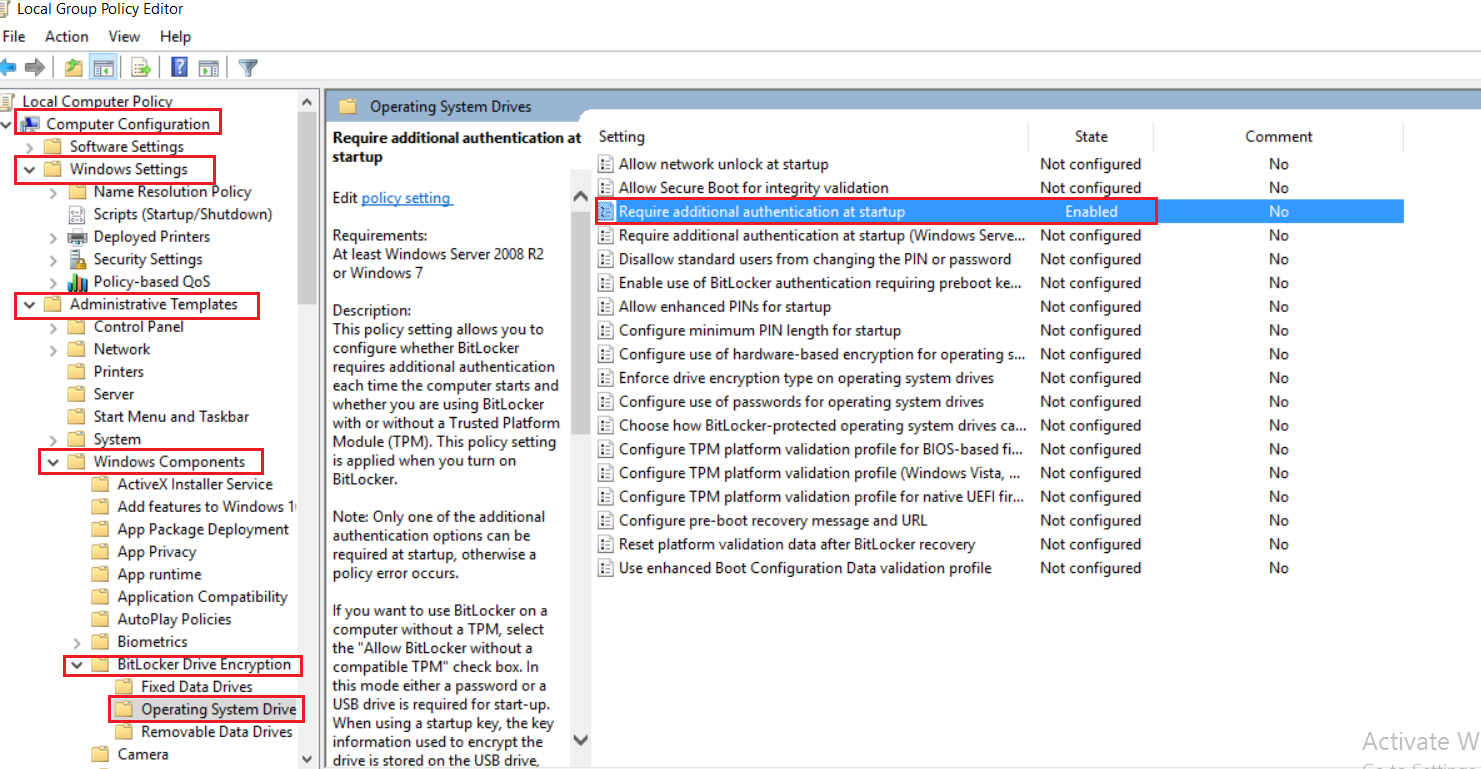Click description pane scroll down arrow
This screenshot has width=1481, height=769.
click(x=581, y=740)
